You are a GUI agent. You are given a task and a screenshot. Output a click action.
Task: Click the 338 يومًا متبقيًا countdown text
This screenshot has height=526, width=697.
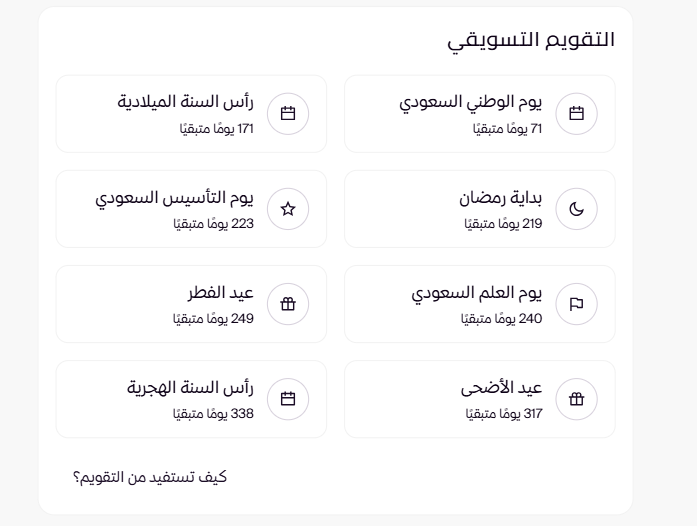(214, 413)
